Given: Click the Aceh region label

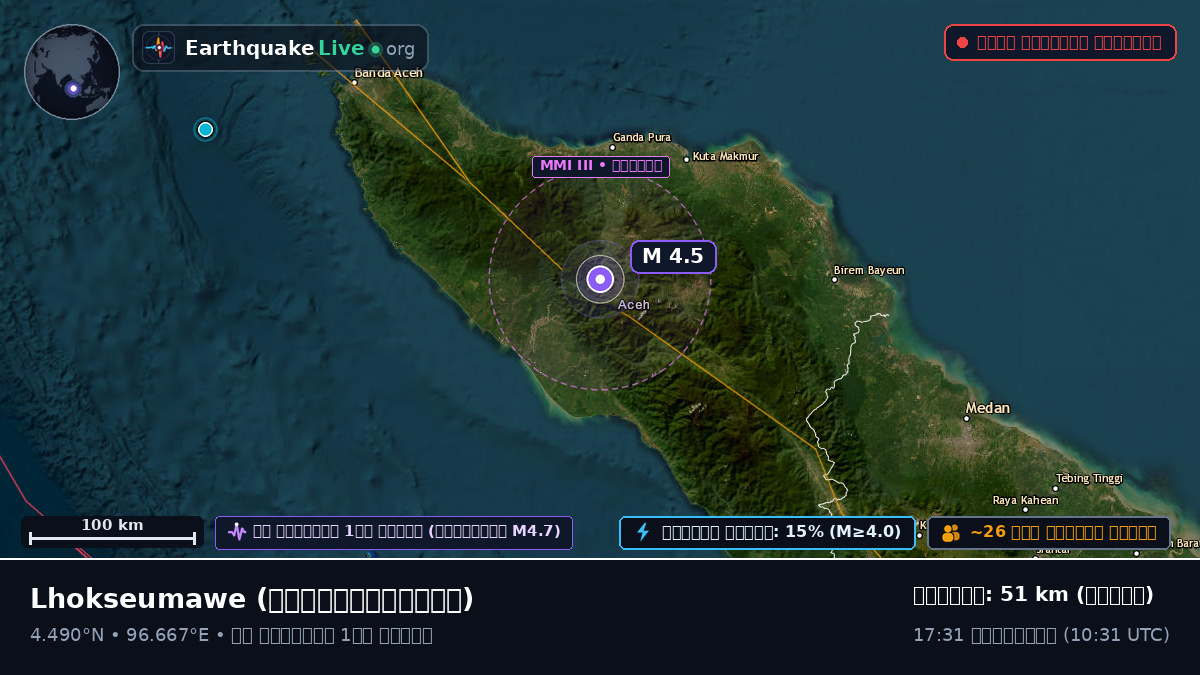Looking at the screenshot, I should click(634, 305).
